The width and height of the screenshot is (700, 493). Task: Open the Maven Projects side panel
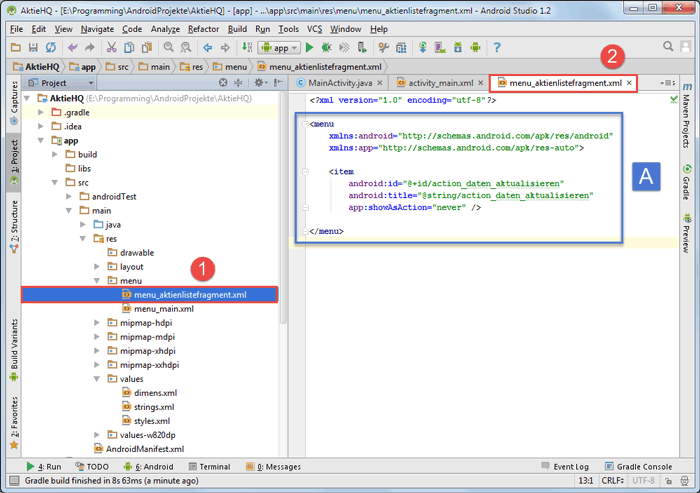click(x=687, y=116)
